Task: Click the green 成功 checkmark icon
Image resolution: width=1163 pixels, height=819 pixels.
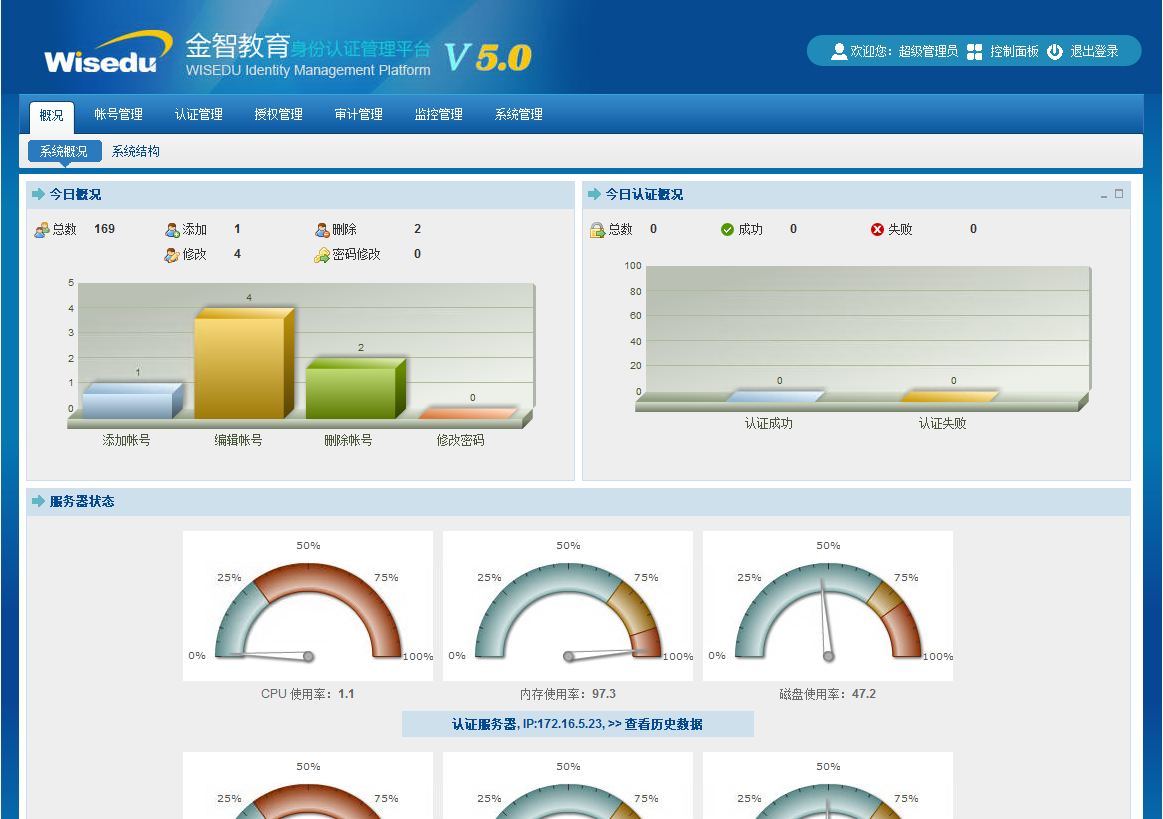Action: pyautogui.click(x=727, y=230)
